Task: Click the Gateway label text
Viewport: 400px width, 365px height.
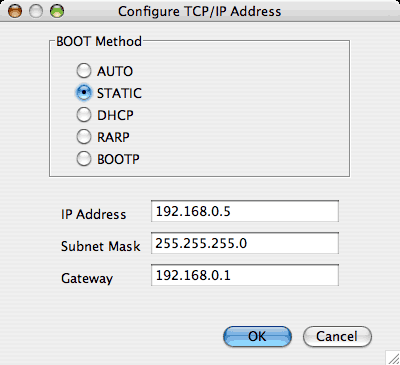Action: point(87,278)
